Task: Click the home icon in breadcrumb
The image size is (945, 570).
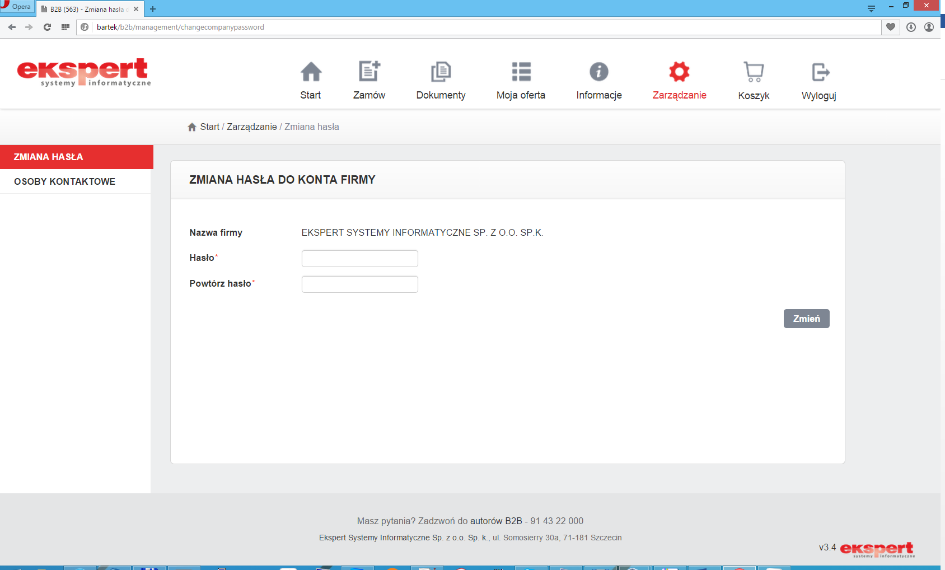Action: click(x=192, y=127)
